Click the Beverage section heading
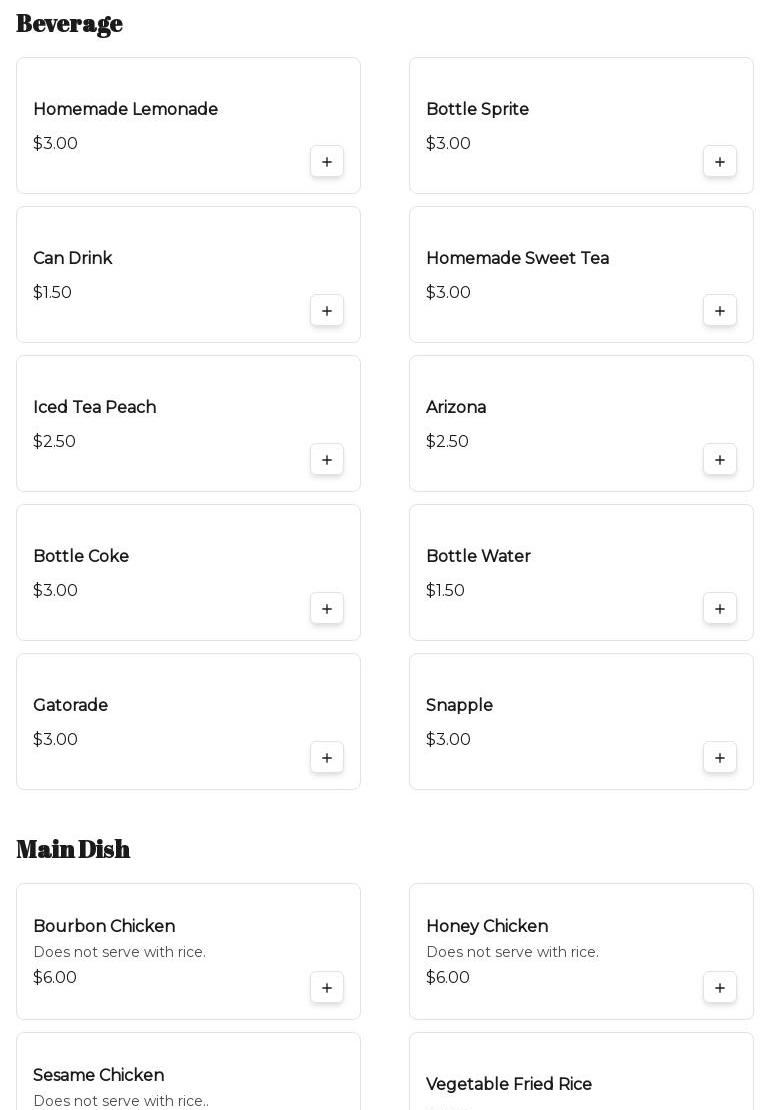The width and height of the screenshot is (770, 1110). 69,23
